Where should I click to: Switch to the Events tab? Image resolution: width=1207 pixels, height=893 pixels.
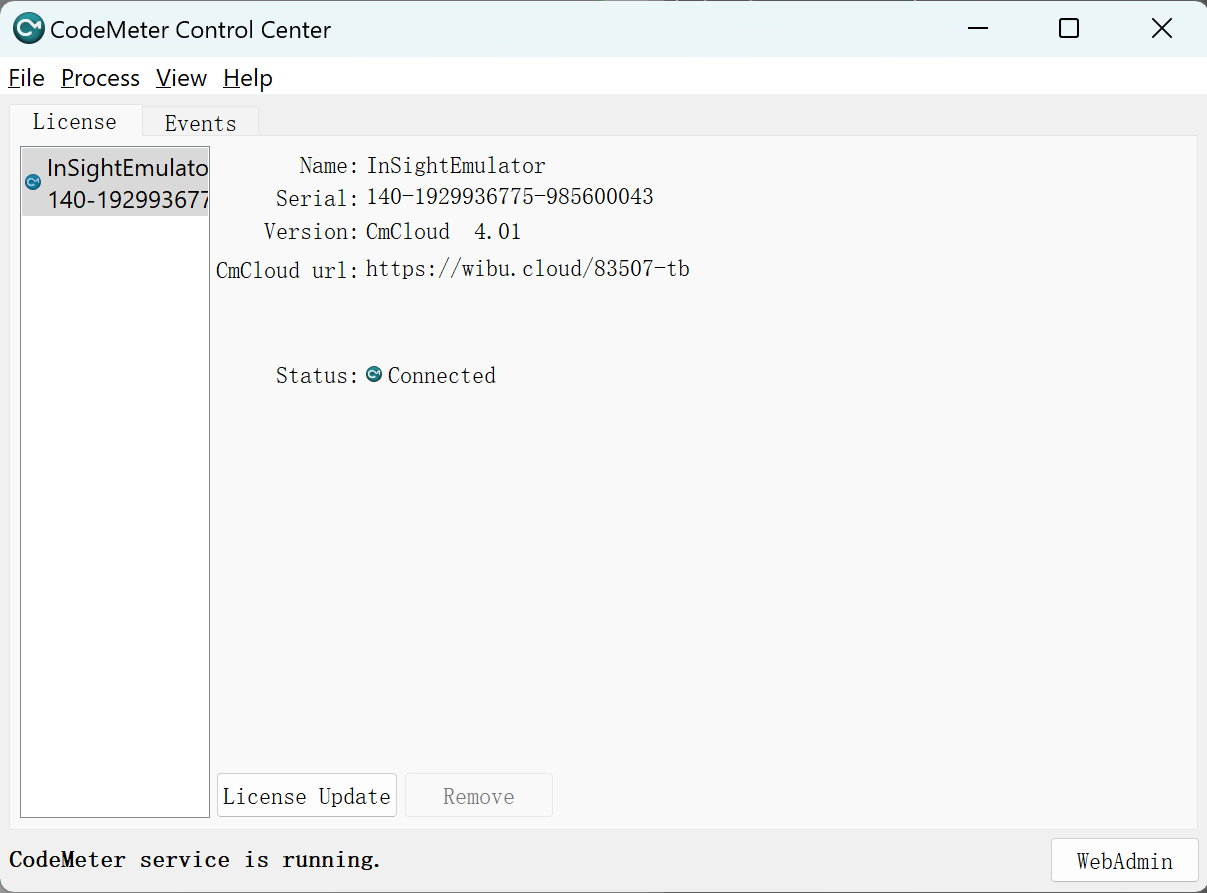point(200,123)
